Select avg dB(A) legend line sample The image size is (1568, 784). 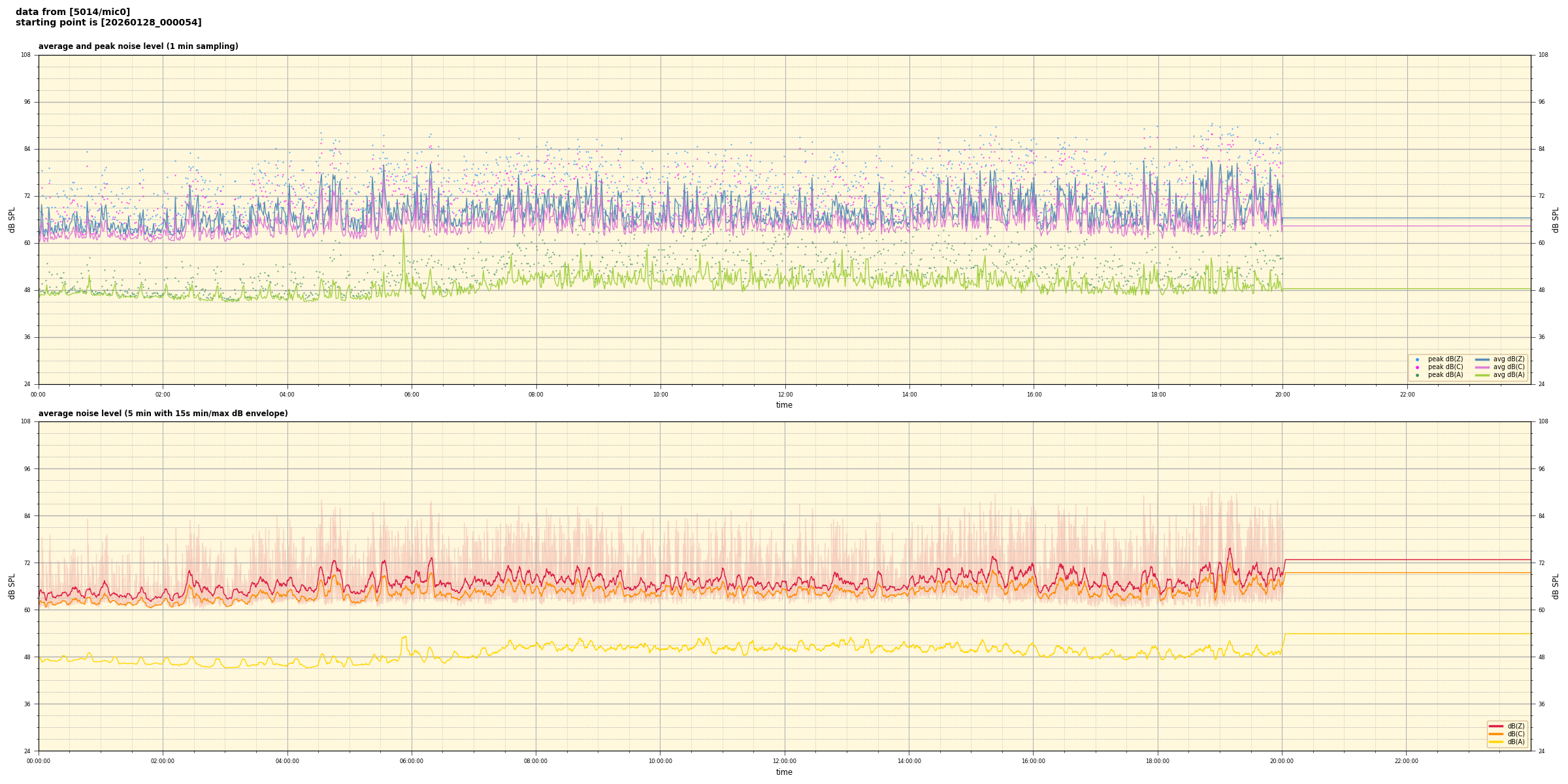tap(1482, 375)
